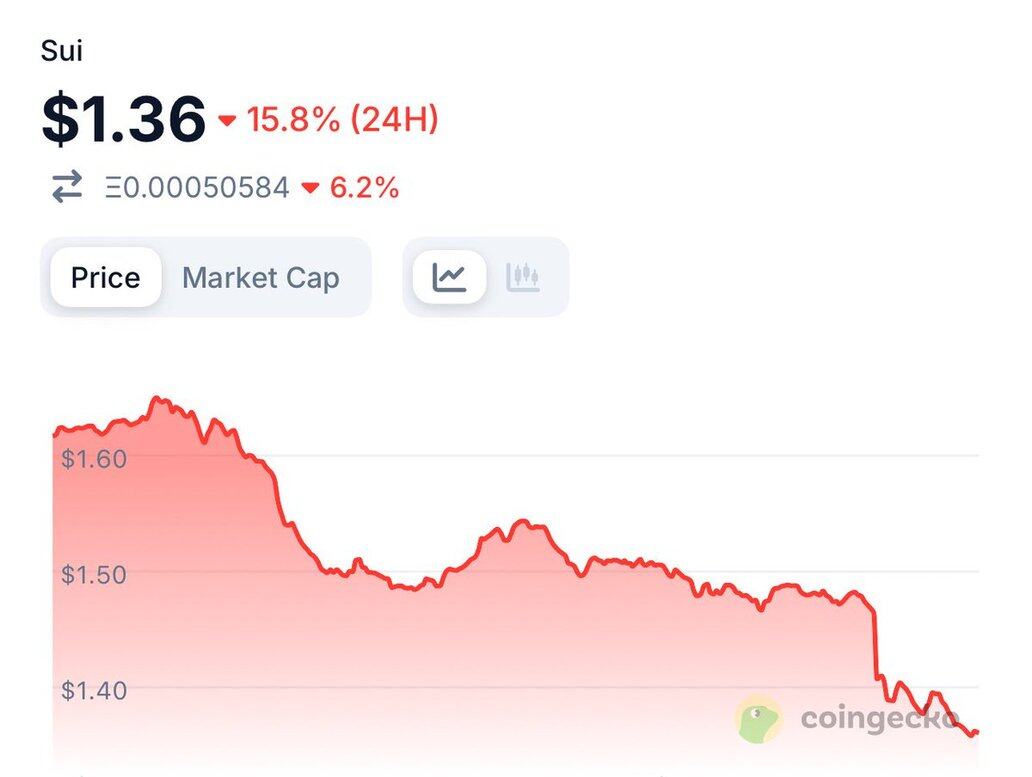Click the 0.00050584 ETH price value
Screen dimensions: 1032x777
[198, 187]
